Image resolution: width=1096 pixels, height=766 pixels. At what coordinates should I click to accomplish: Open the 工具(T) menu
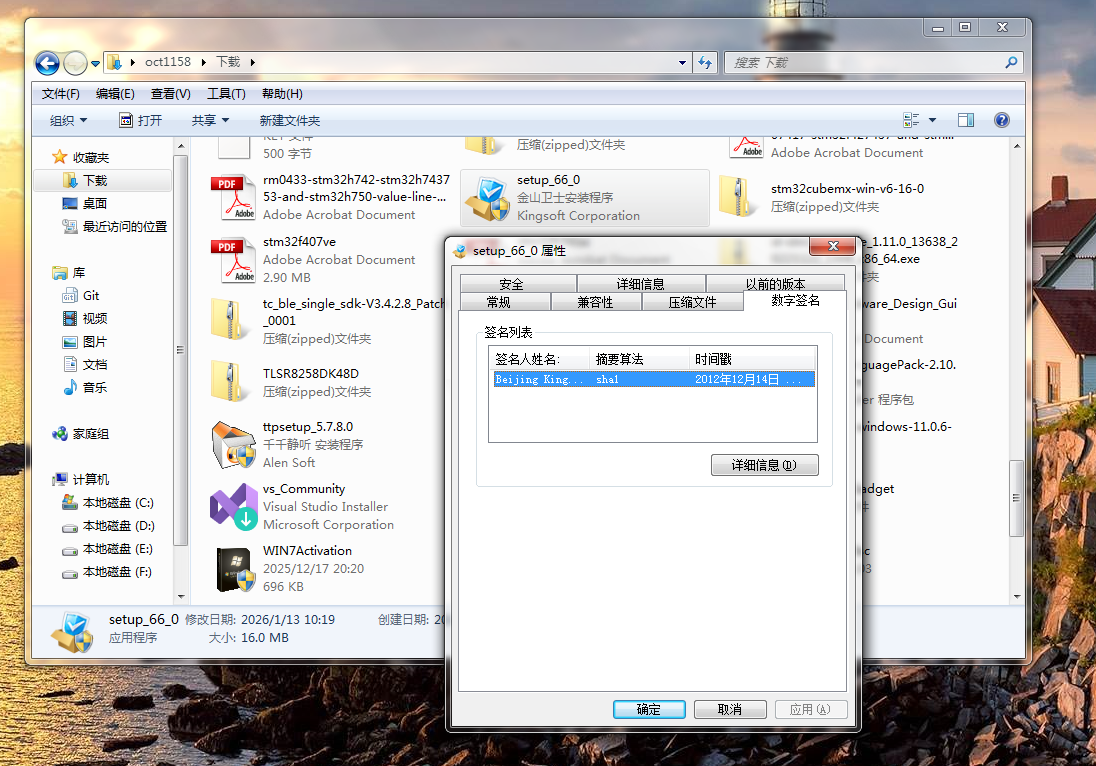(226, 94)
